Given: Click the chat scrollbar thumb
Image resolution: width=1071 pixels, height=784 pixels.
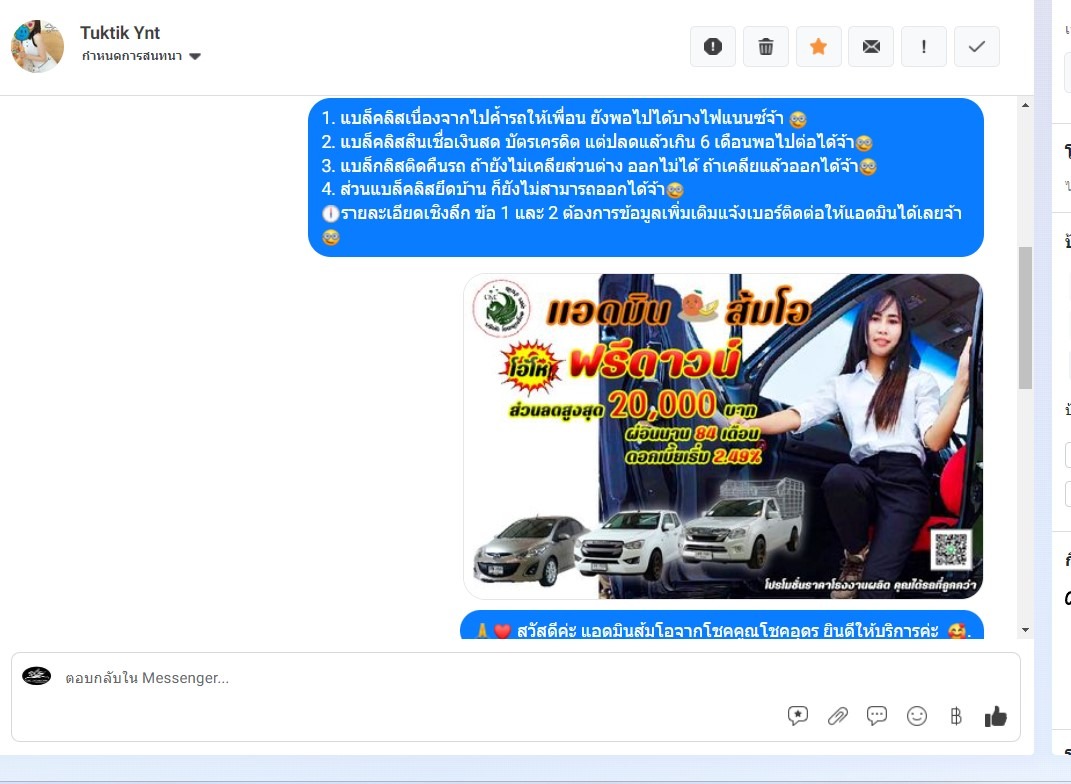Looking at the screenshot, I should (x=1025, y=318).
